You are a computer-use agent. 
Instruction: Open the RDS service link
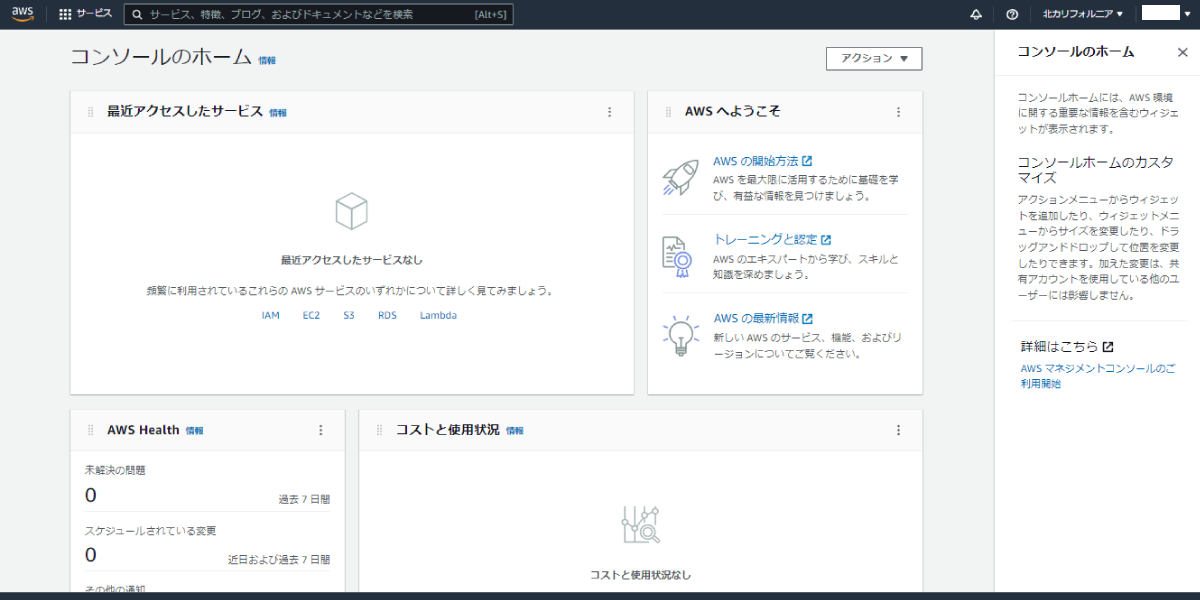[387, 315]
